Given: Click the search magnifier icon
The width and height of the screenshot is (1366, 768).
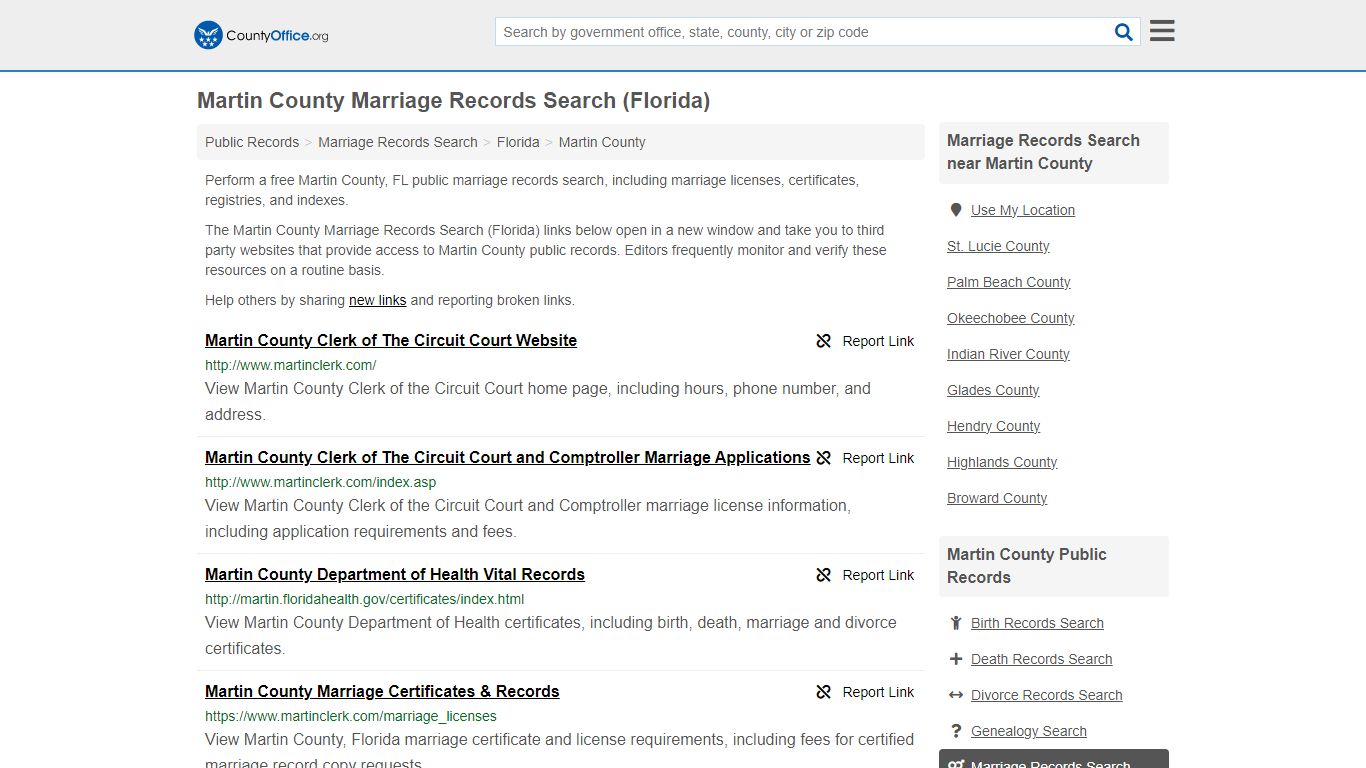Looking at the screenshot, I should [x=1124, y=32].
